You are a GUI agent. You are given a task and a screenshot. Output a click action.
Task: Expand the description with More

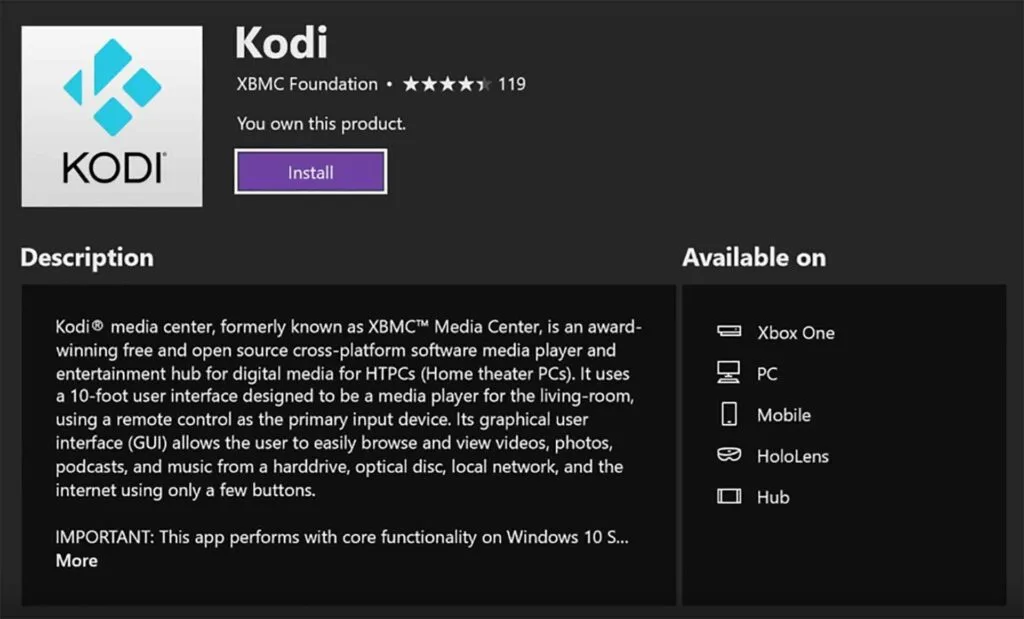[76, 560]
